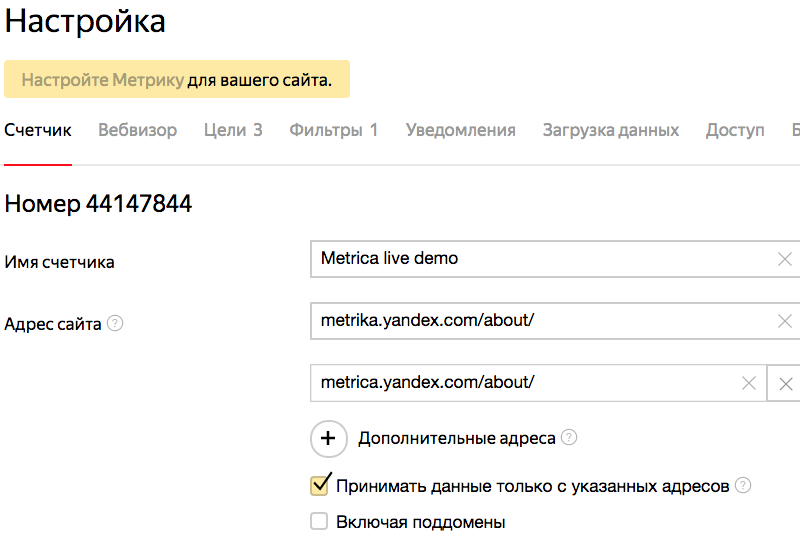This screenshot has height=546, width=800.
Task: Click the Включая поддомены label text
Action: click(x=420, y=522)
